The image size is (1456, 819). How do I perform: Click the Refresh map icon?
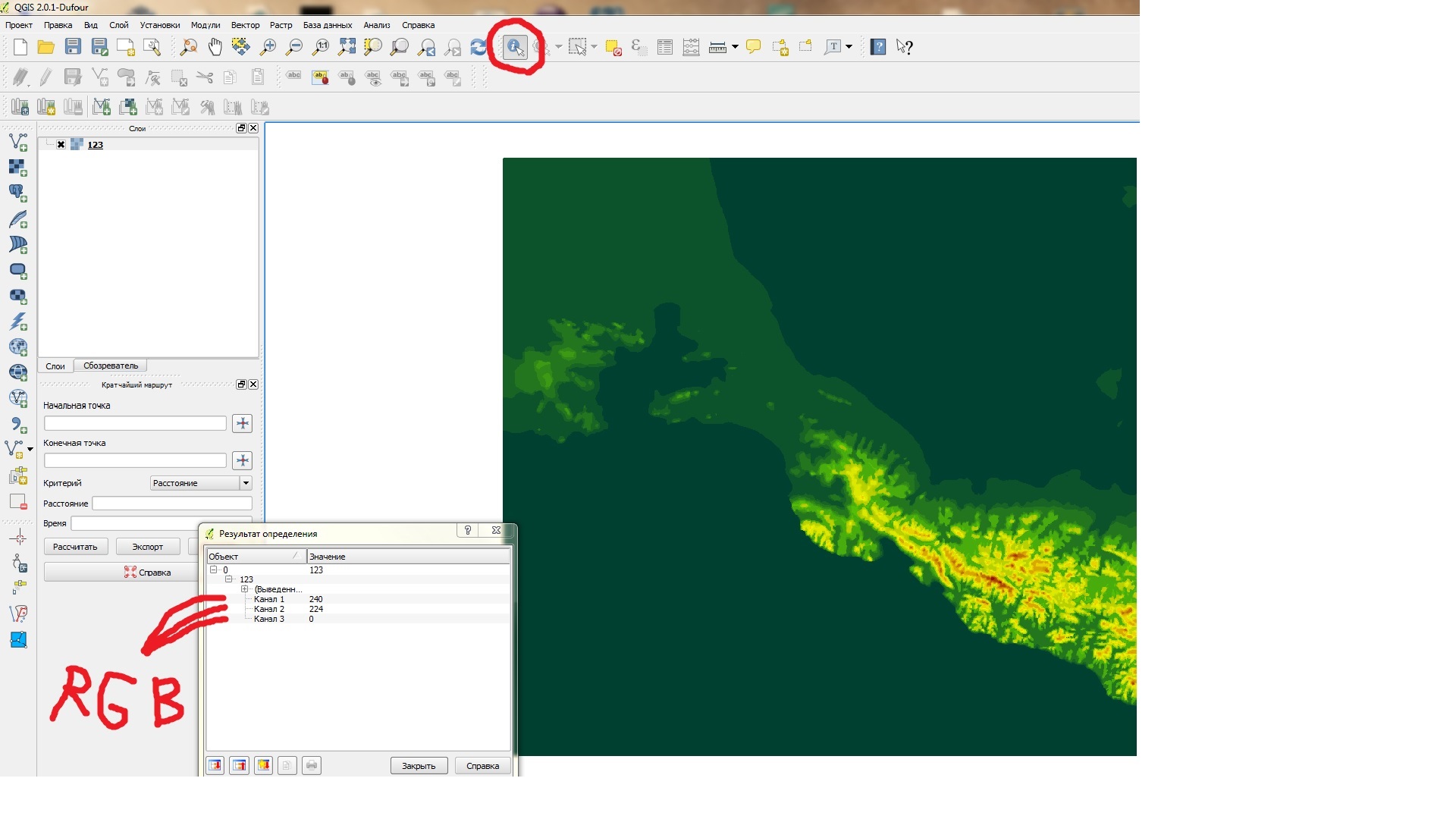[478, 47]
